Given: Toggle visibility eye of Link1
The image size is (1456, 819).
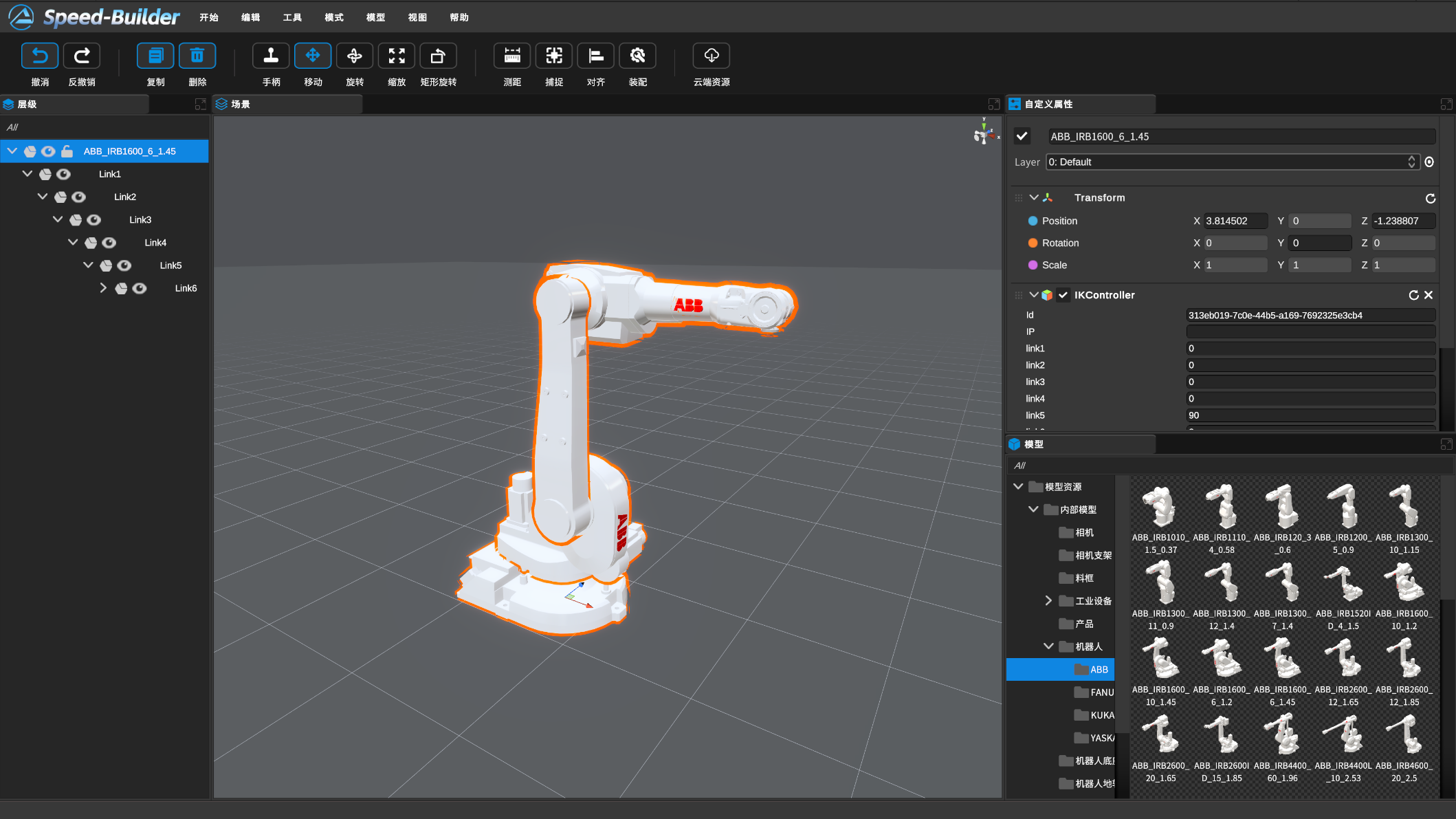Looking at the screenshot, I should (63, 174).
